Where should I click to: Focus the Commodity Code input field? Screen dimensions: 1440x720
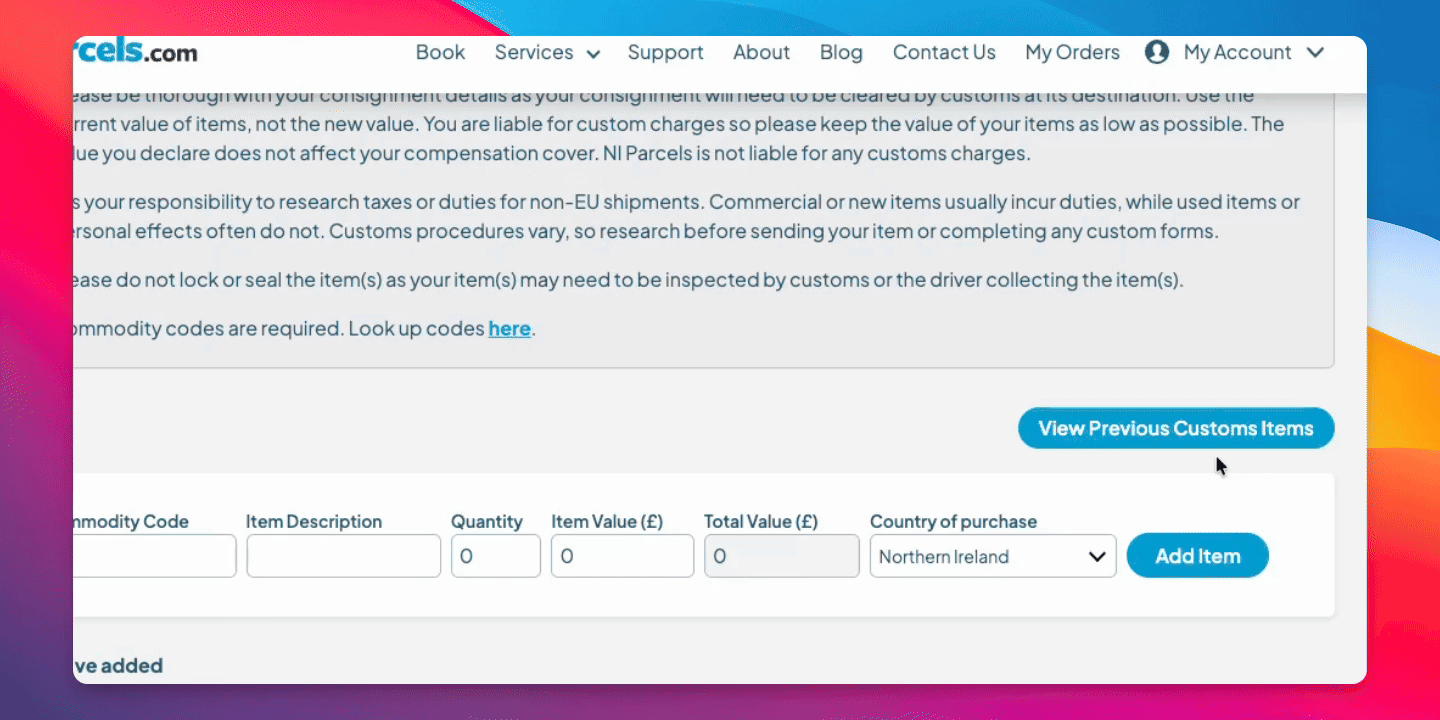(x=155, y=556)
